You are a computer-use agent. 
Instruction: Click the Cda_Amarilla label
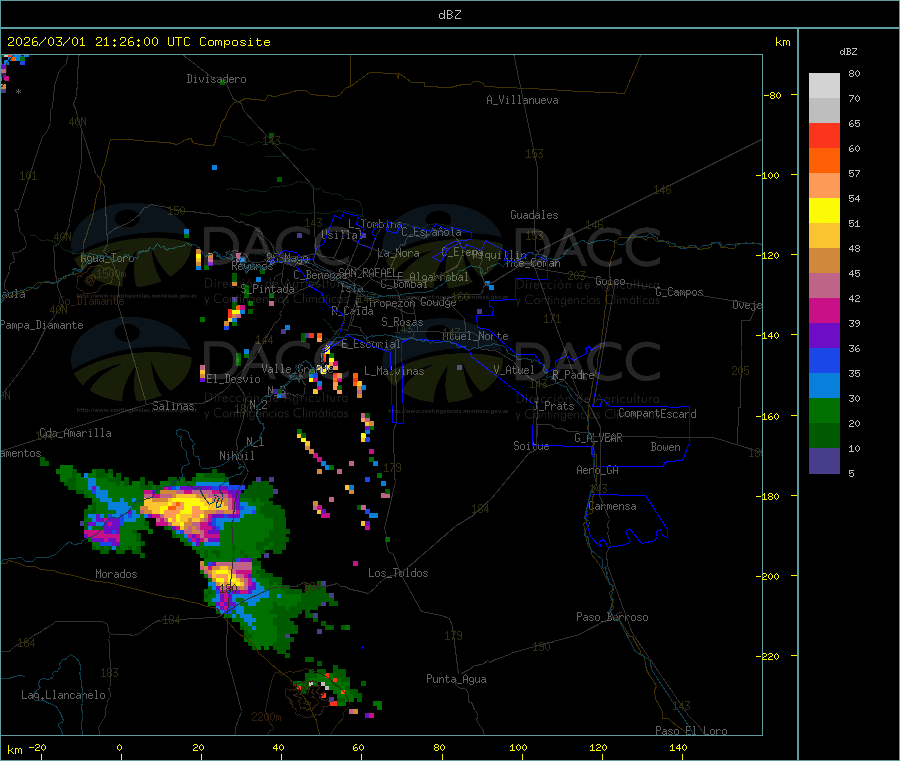[x=75, y=433]
